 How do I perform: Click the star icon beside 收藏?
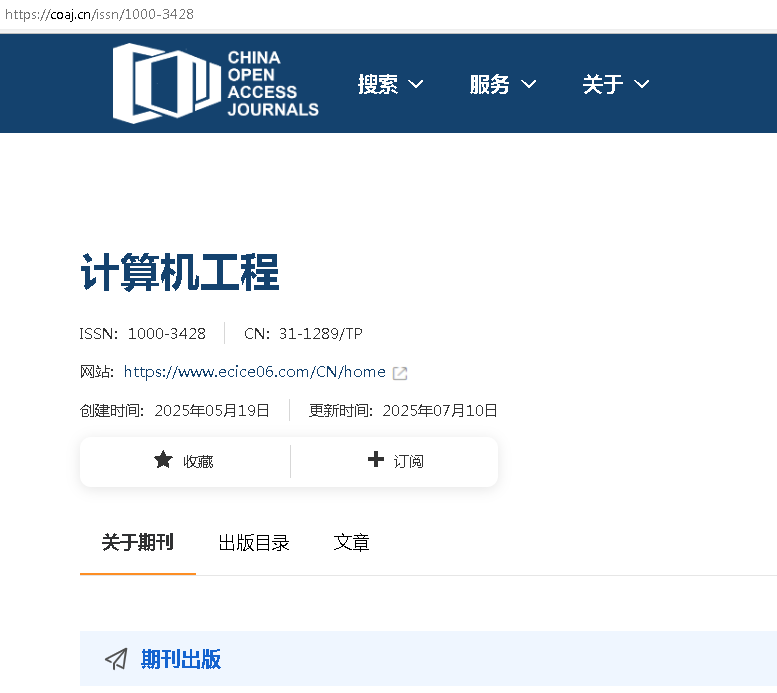tap(163, 460)
